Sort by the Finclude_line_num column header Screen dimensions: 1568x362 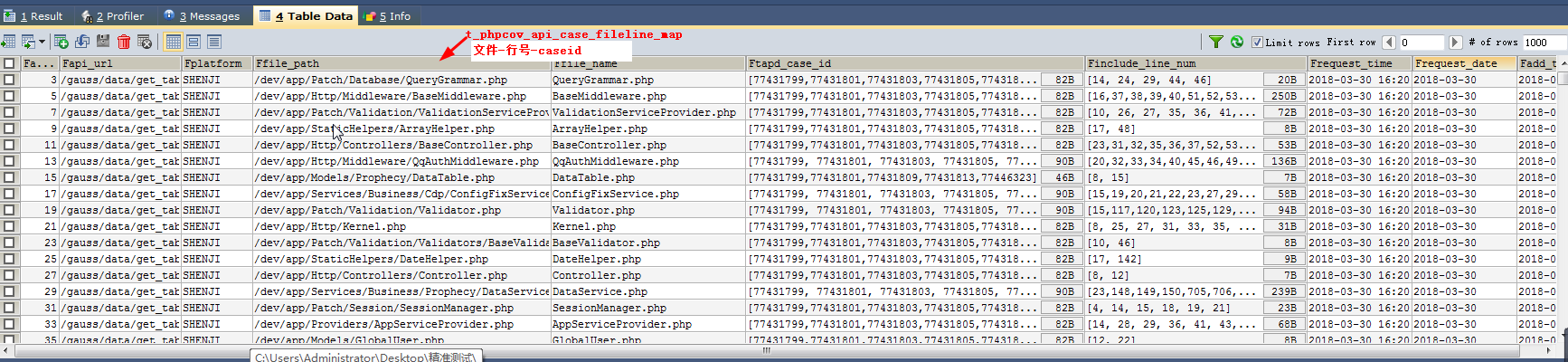(x=1196, y=63)
